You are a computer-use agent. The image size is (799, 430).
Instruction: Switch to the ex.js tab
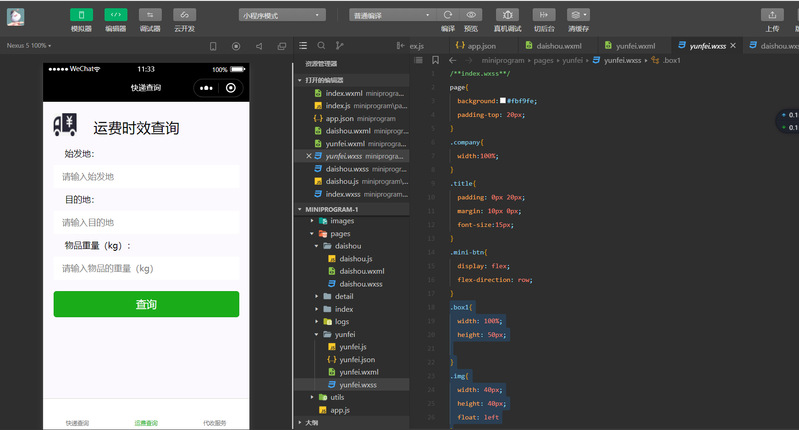coord(417,46)
